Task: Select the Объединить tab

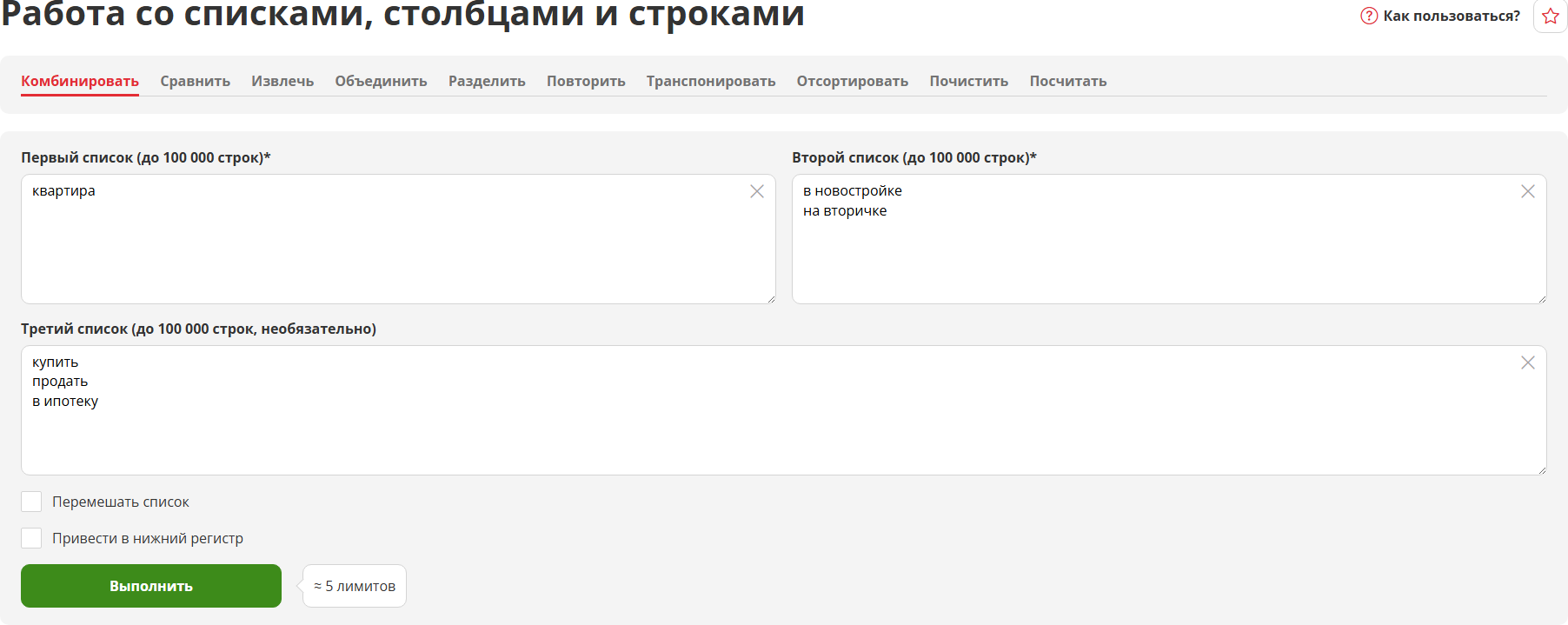Action: pos(381,81)
